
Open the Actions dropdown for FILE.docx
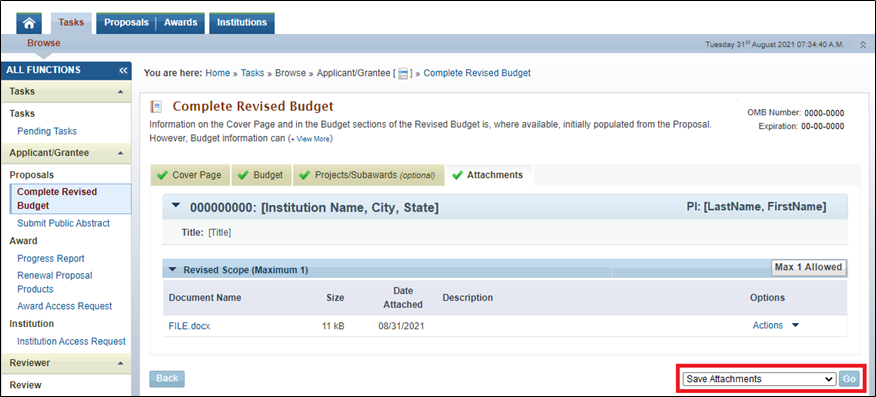point(776,326)
